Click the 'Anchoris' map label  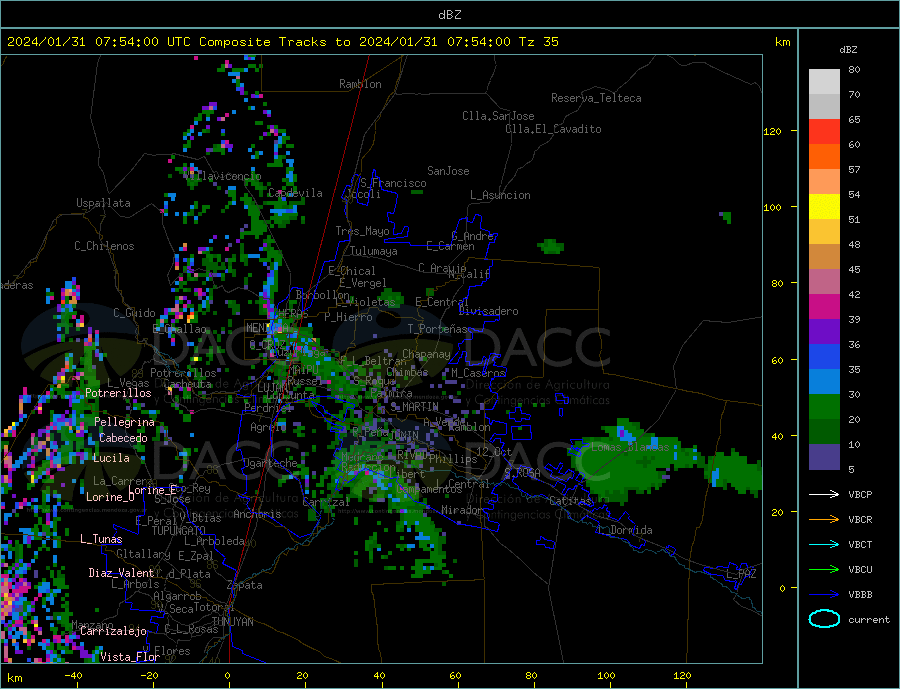click(x=257, y=514)
